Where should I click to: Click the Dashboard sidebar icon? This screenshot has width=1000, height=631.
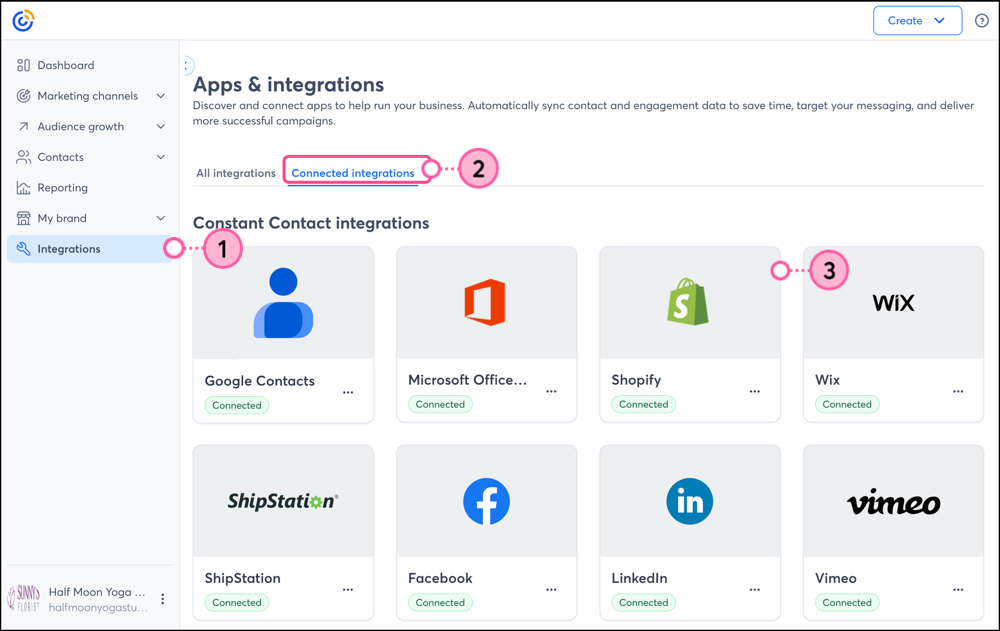24,65
